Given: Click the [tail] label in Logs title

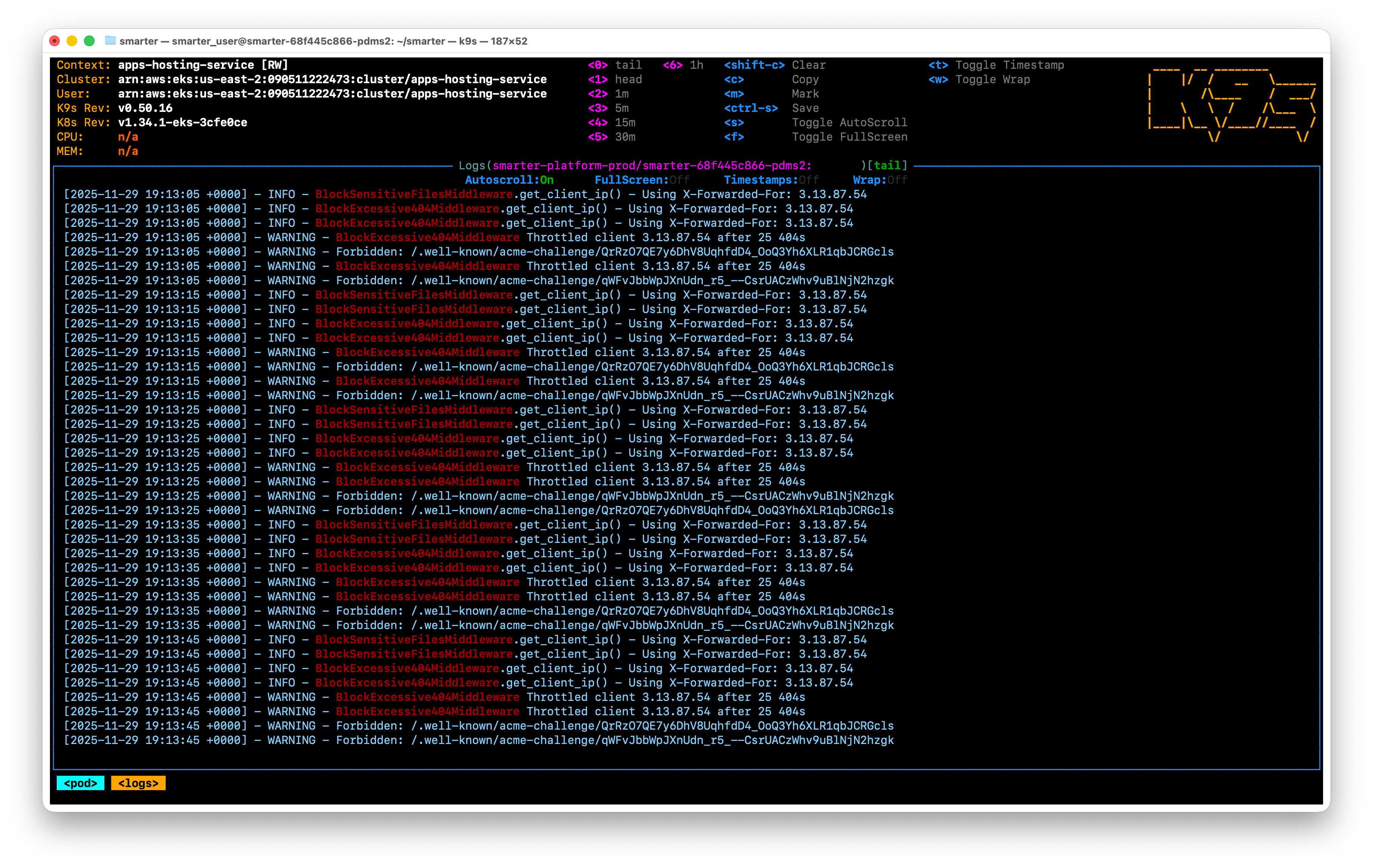Looking at the screenshot, I should (887, 166).
